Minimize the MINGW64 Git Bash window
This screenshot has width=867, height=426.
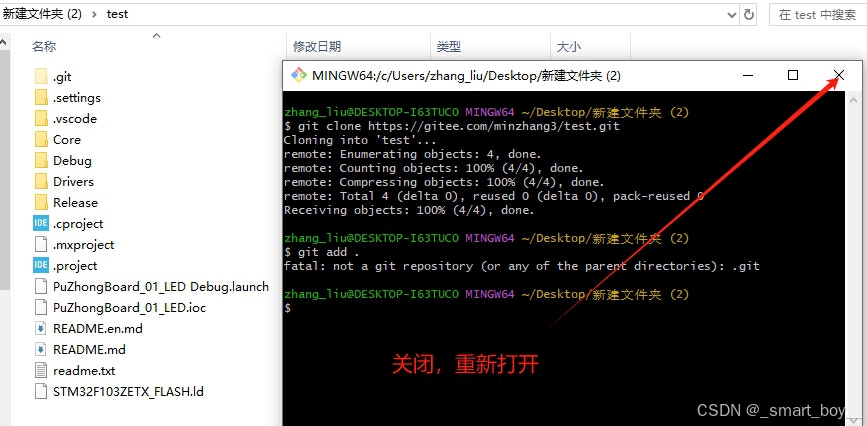coord(748,75)
